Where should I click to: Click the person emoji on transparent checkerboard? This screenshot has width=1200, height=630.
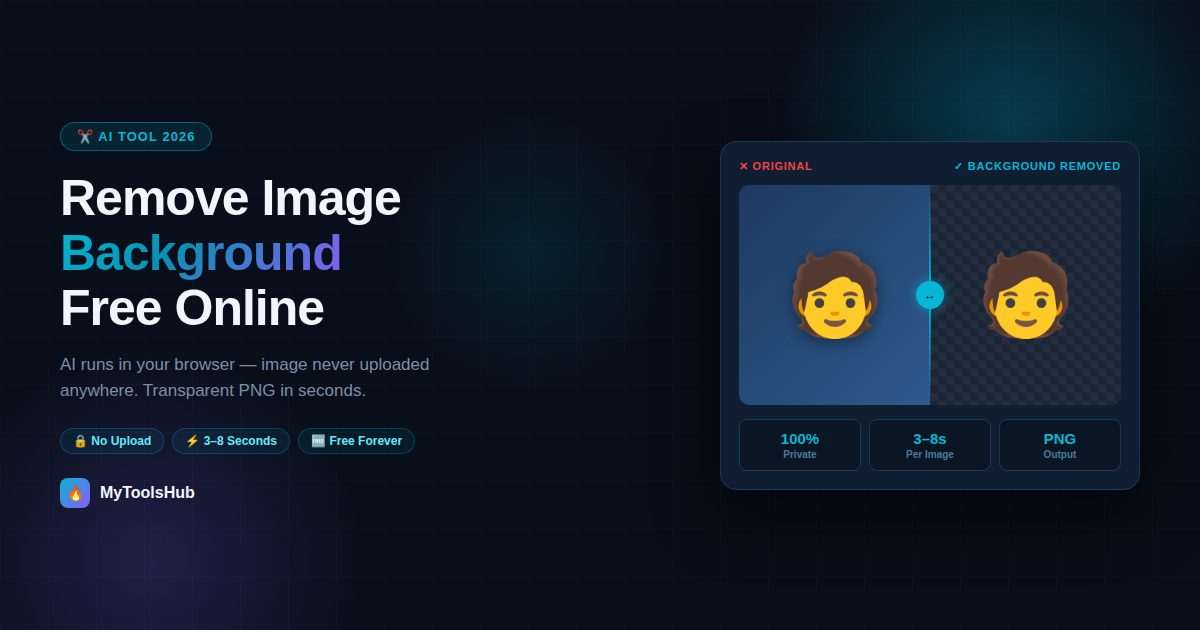[x=1025, y=295]
